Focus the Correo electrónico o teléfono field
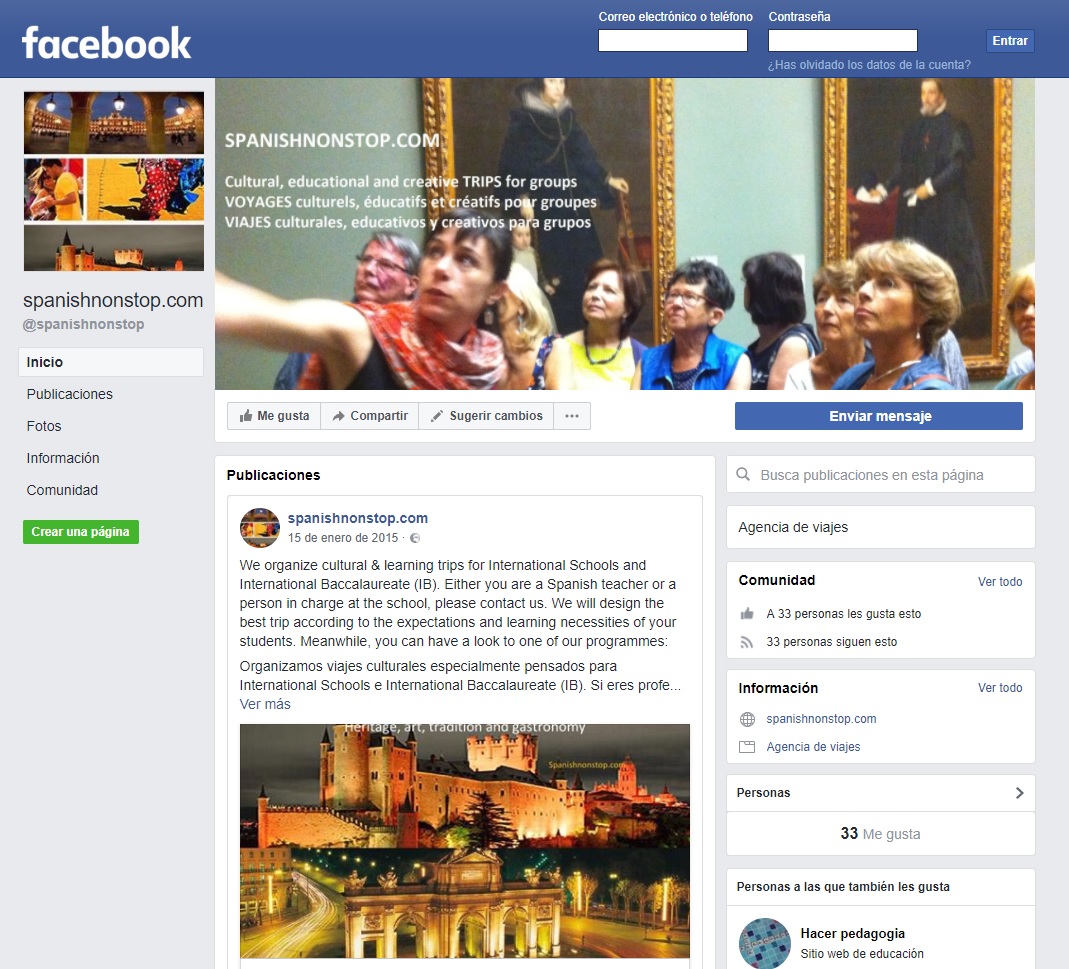The image size is (1069, 969). [x=672, y=41]
